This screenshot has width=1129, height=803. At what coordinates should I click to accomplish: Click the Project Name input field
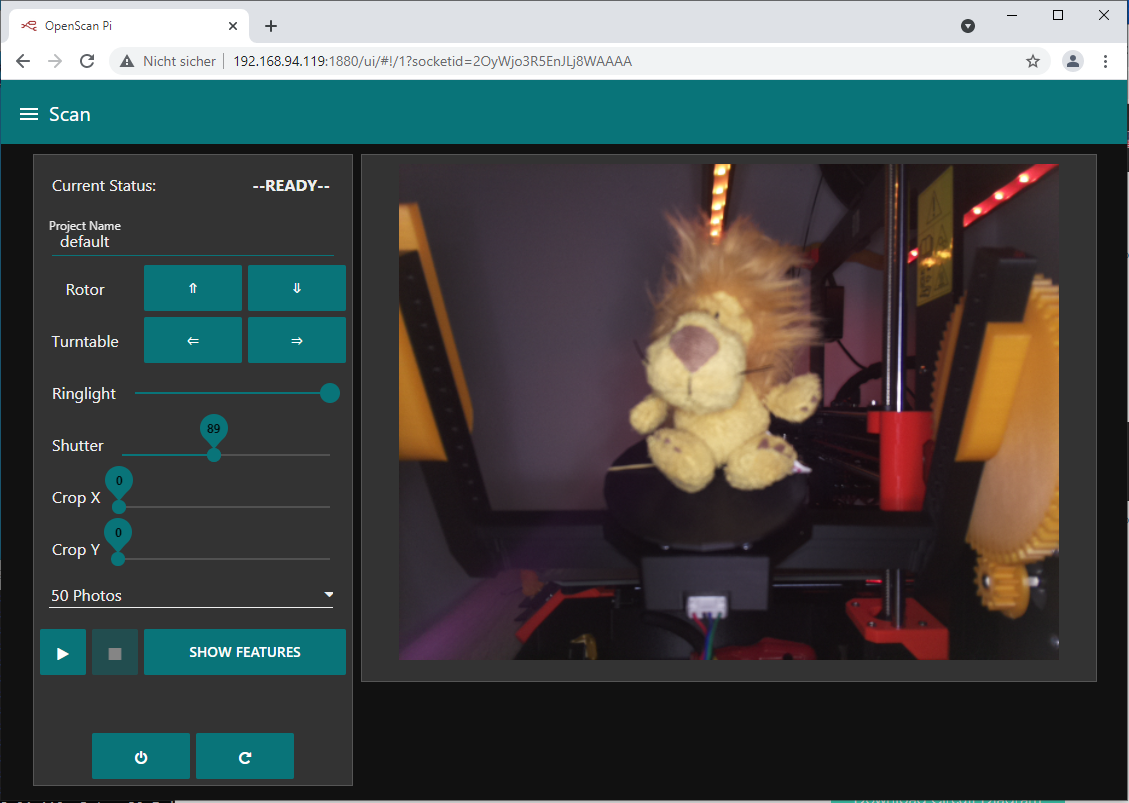tap(192, 242)
